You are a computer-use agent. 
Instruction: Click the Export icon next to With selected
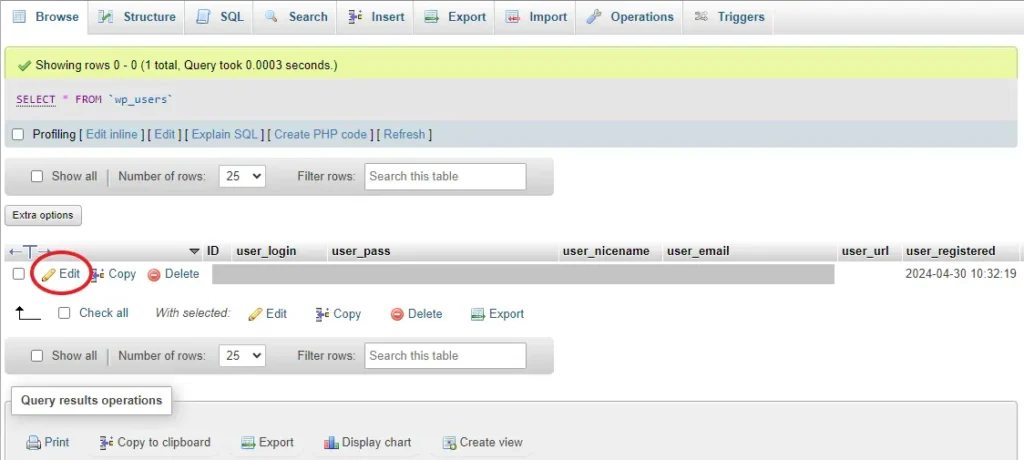tap(478, 314)
